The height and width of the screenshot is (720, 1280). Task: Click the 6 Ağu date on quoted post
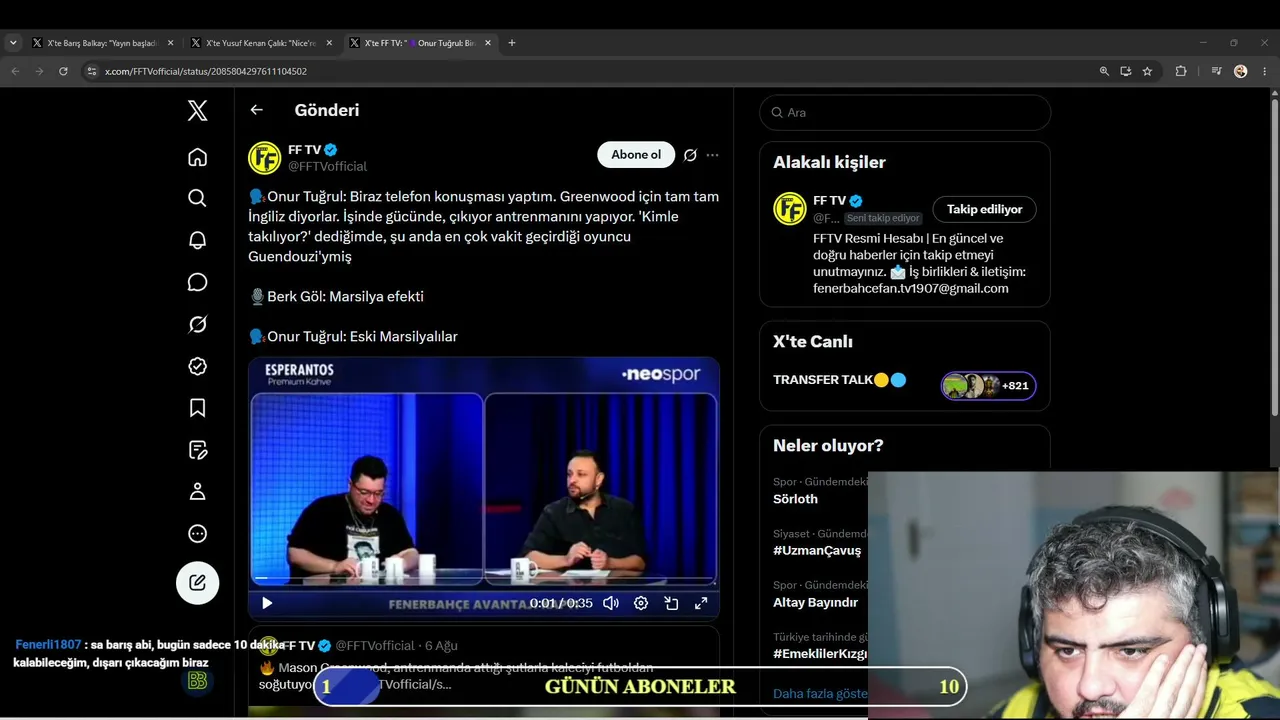441,646
